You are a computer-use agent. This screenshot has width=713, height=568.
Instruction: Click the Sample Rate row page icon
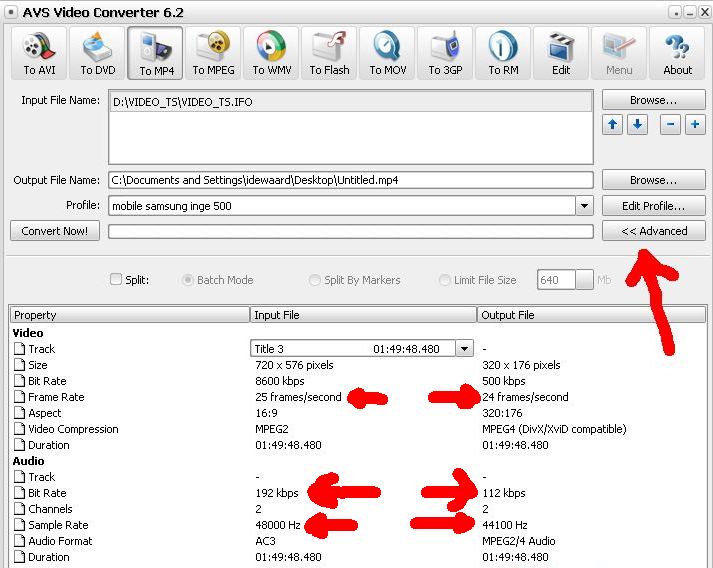pos(19,525)
